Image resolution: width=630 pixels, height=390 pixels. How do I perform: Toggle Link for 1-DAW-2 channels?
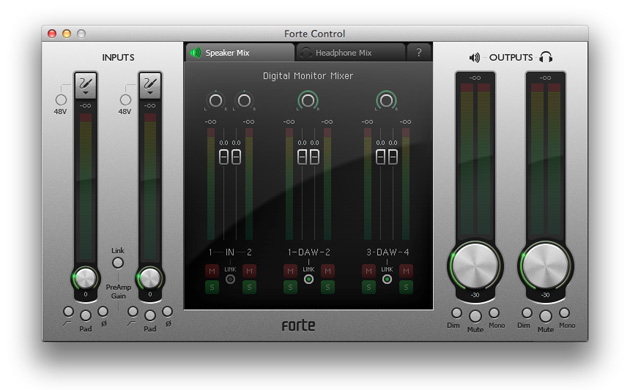[309, 279]
